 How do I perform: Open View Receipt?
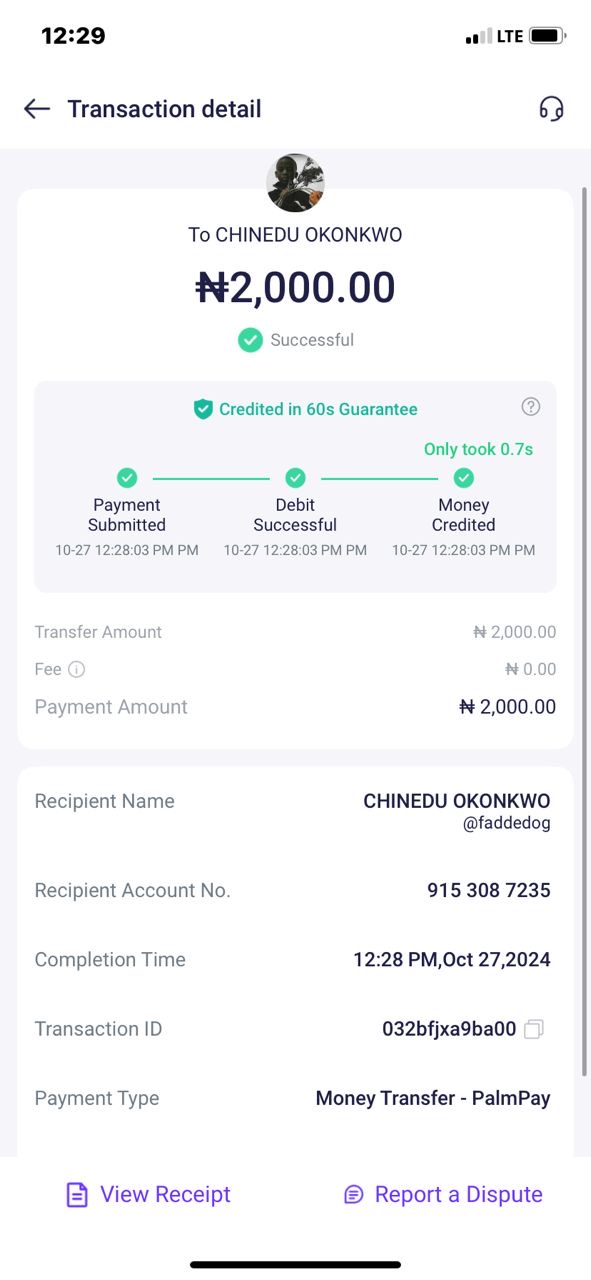tap(148, 1195)
